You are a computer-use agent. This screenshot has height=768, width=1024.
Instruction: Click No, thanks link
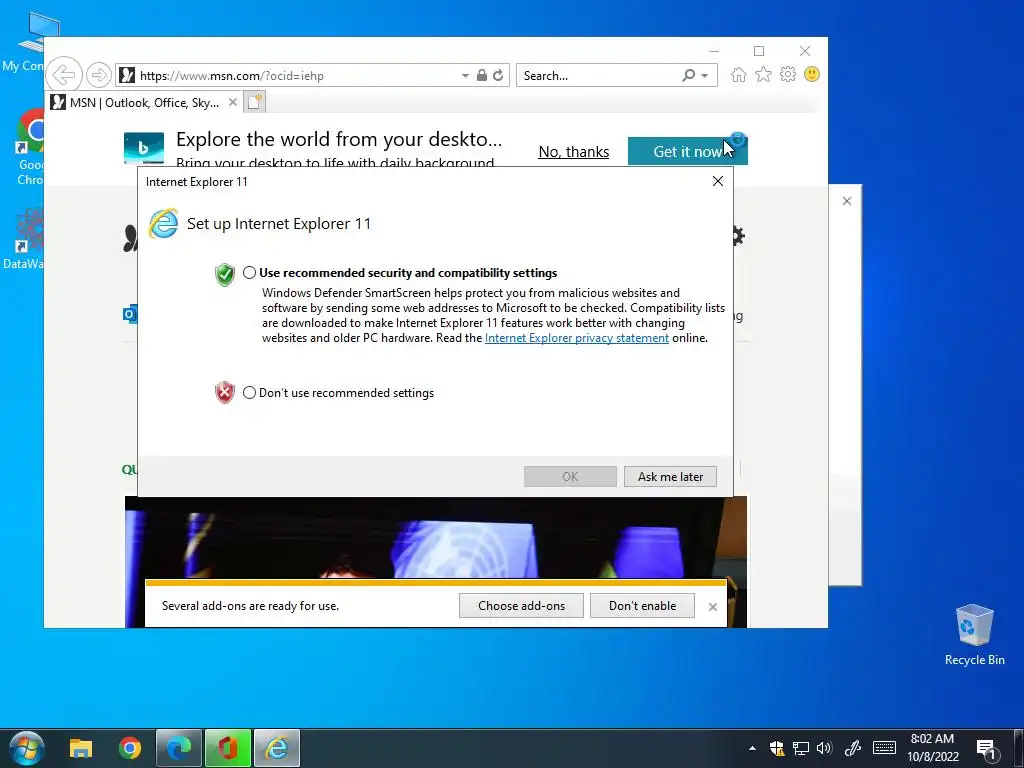[573, 152]
